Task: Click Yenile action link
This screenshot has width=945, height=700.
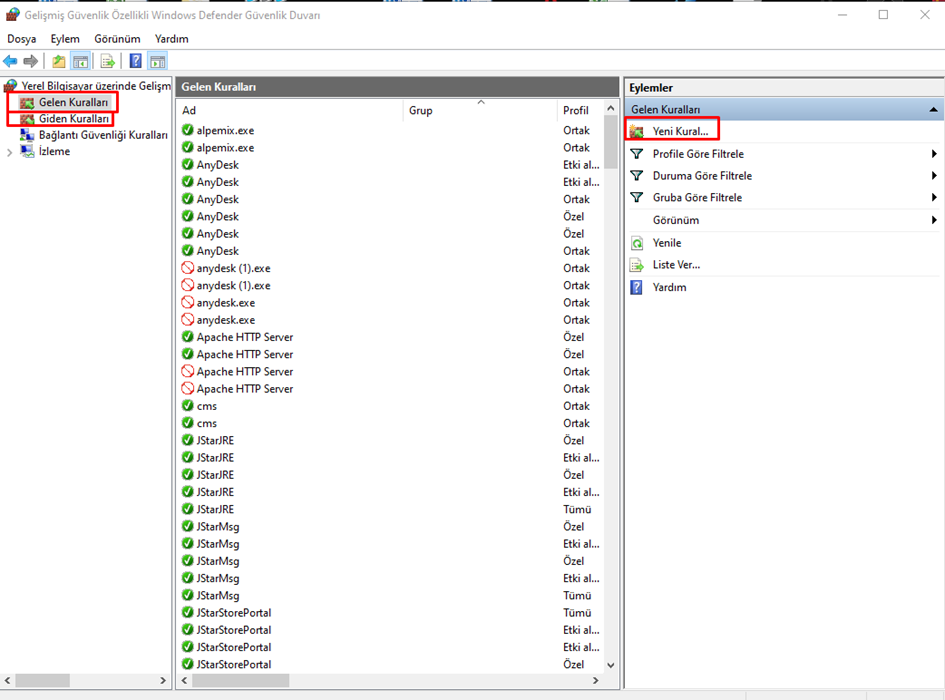Action: click(667, 243)
